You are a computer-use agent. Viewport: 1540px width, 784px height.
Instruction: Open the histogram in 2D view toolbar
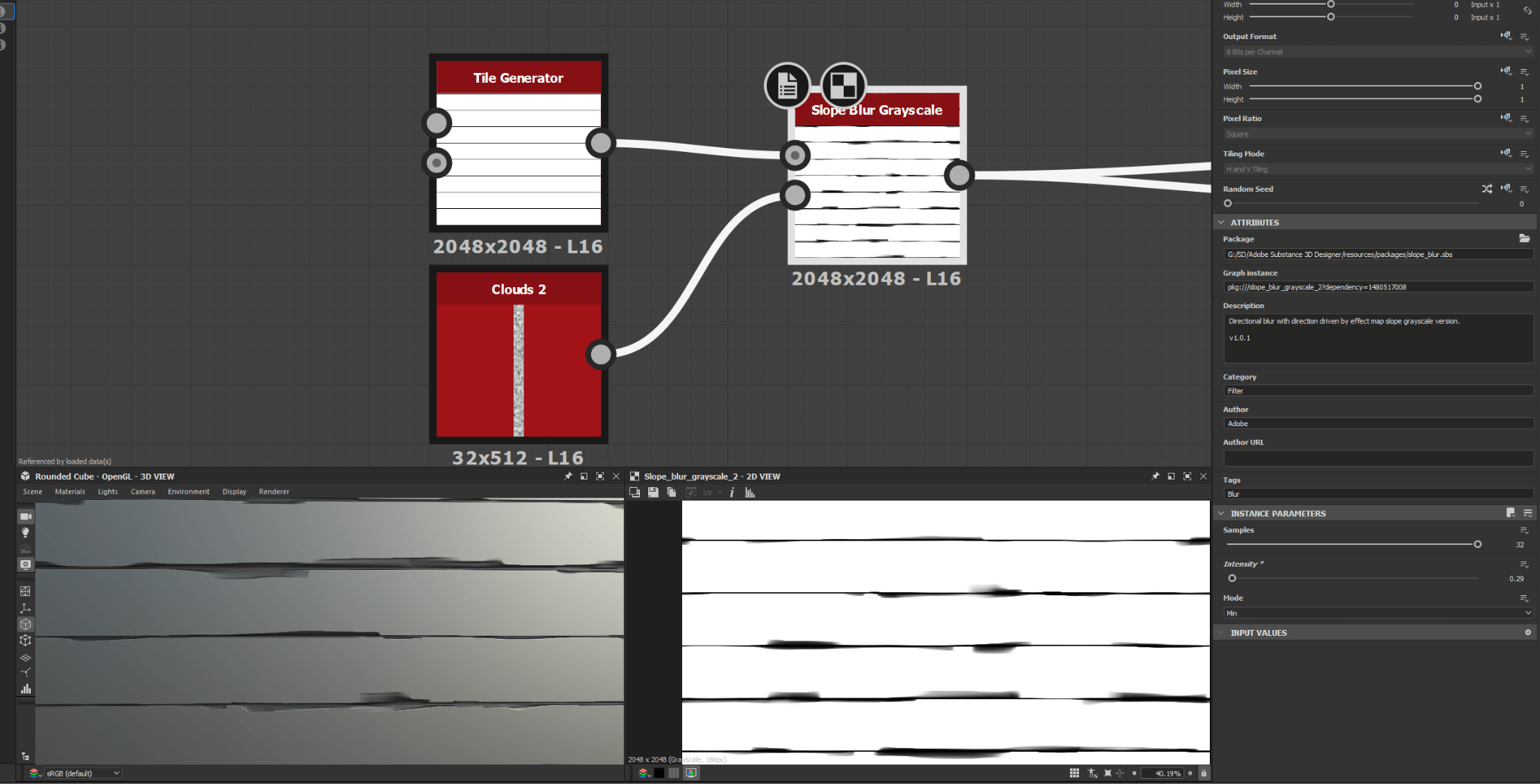tap(750, 492)
